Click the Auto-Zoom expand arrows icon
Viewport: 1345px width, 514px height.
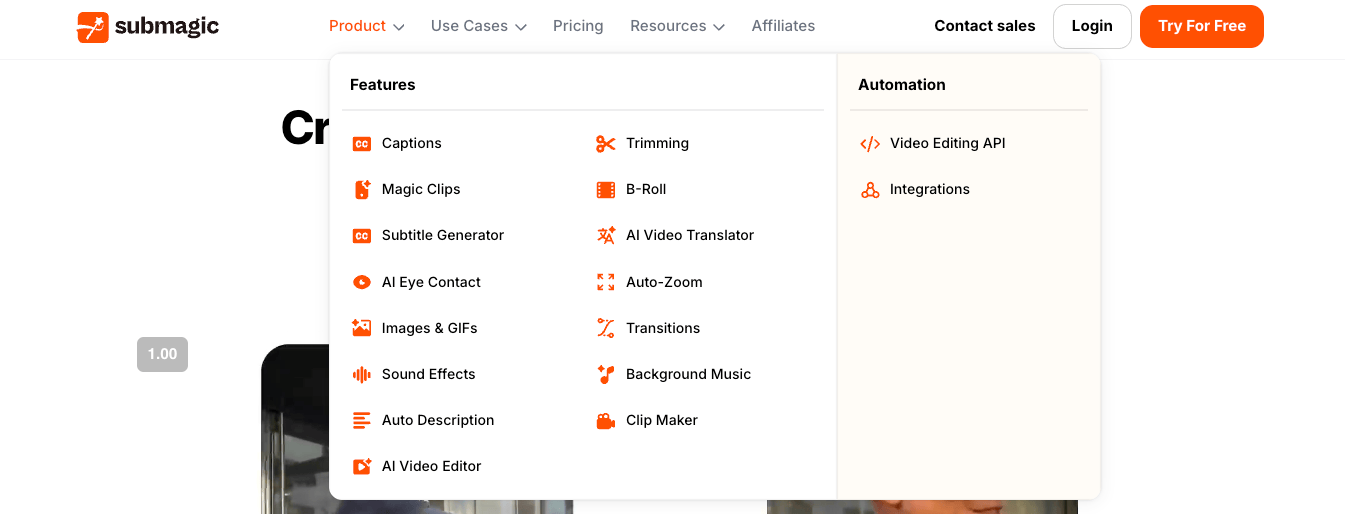(x=606, y=283)
